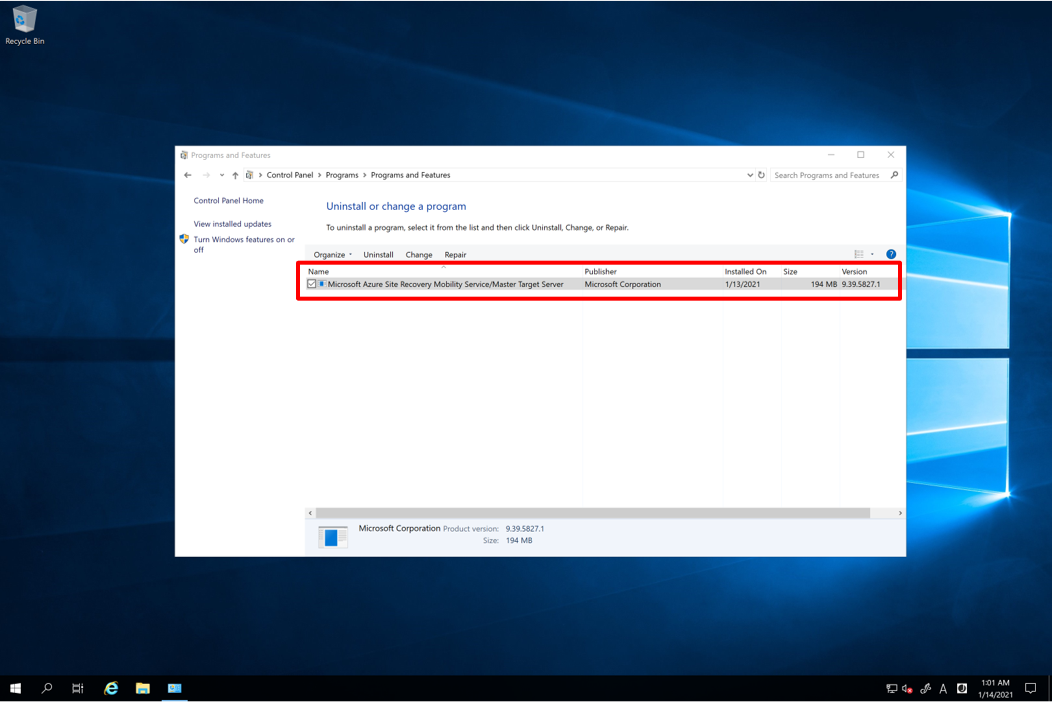Click the 9.39.5827.1 version cell
1052x702 pixels.
tap(861, 285)
